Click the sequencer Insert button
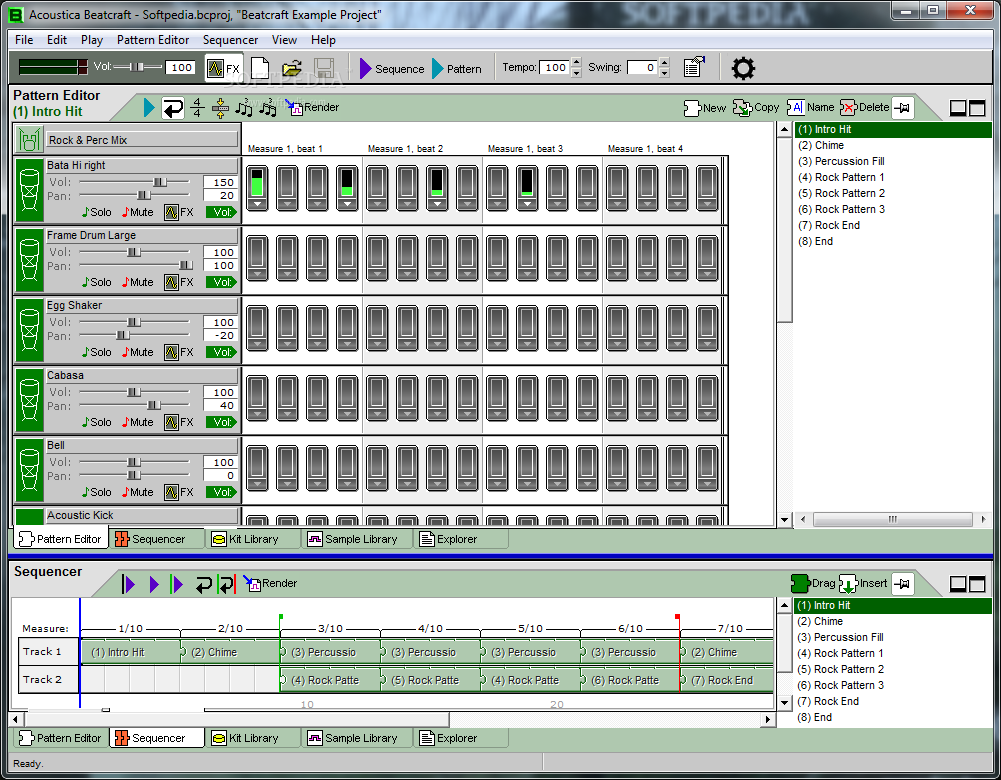1001x780 pixels. [863, 583]
